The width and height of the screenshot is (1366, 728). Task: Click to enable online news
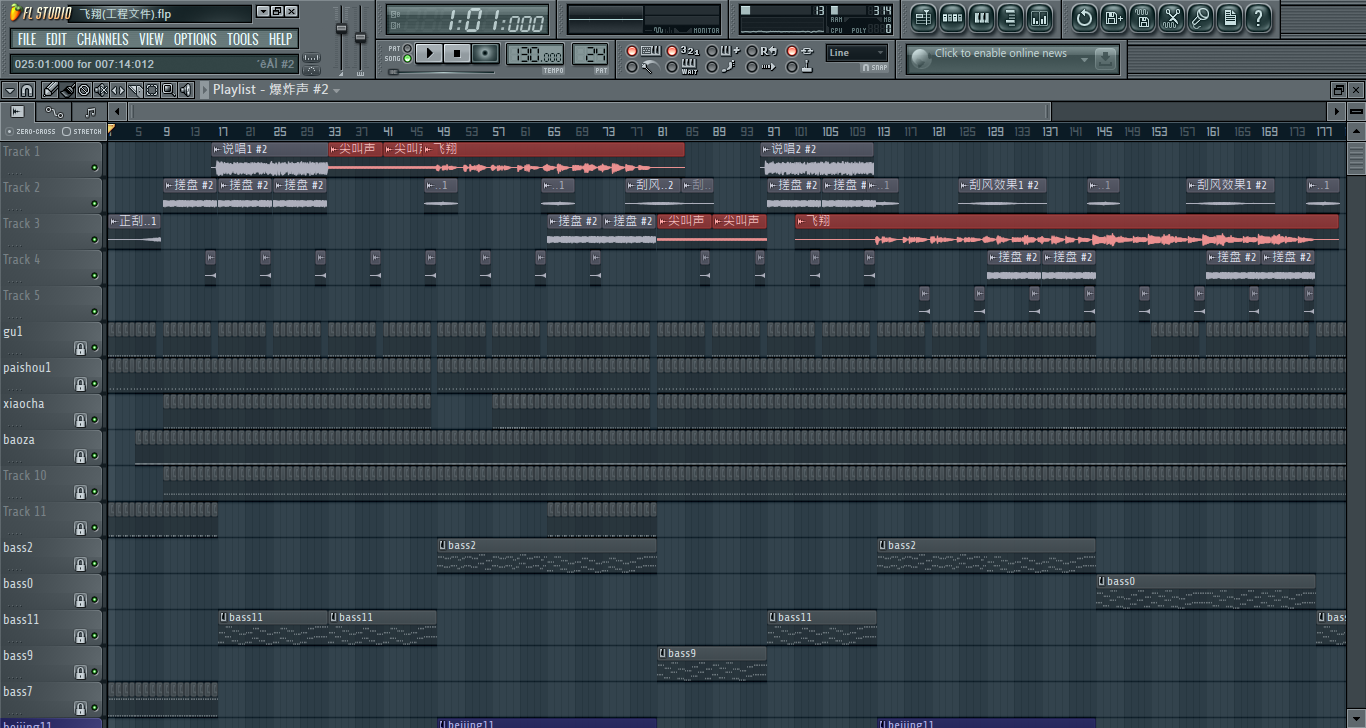[x=1000, y=54]
